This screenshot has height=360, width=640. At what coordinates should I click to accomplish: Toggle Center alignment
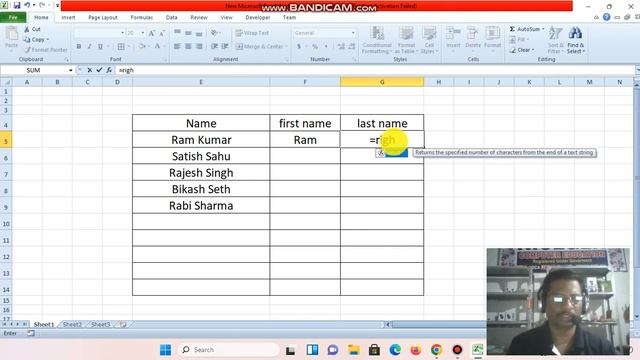[188, 47]
